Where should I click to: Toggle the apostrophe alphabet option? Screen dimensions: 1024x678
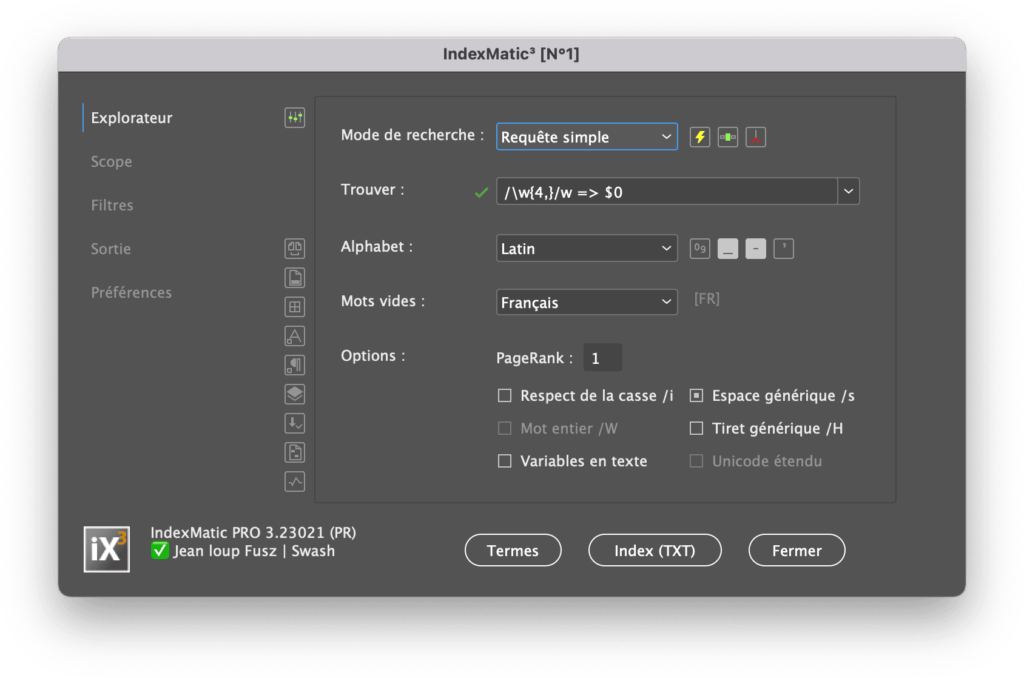(x=784, y=248)
